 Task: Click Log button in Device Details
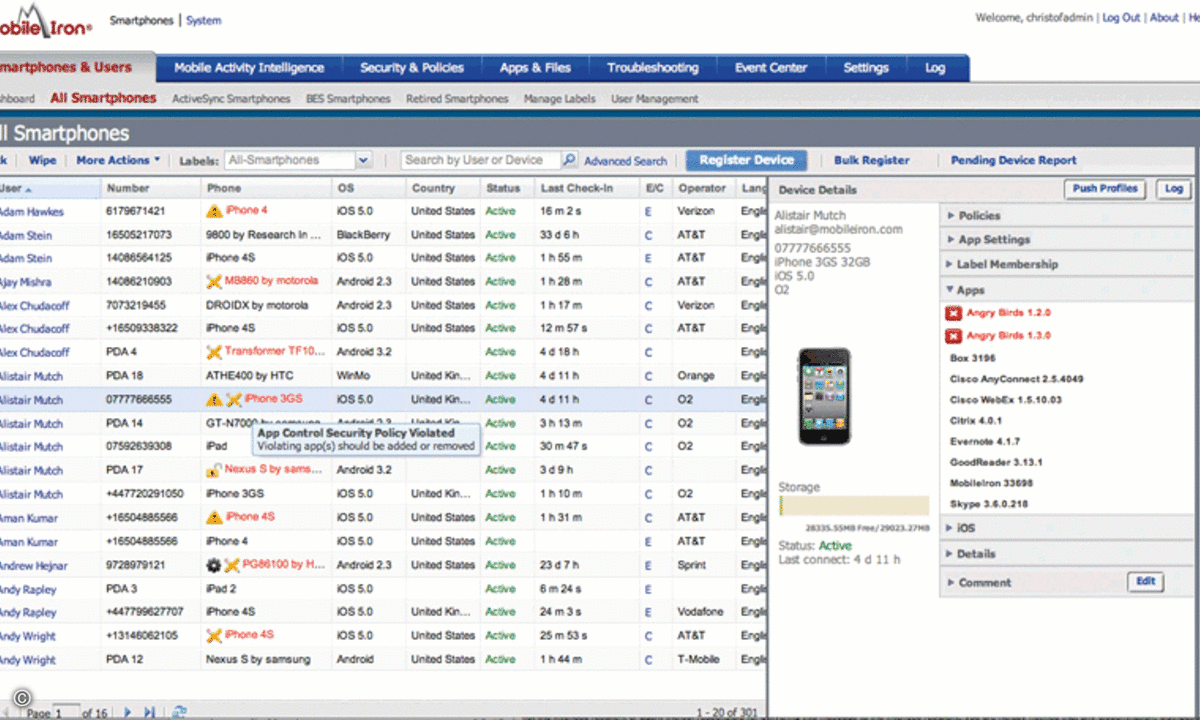(1173, 189)
